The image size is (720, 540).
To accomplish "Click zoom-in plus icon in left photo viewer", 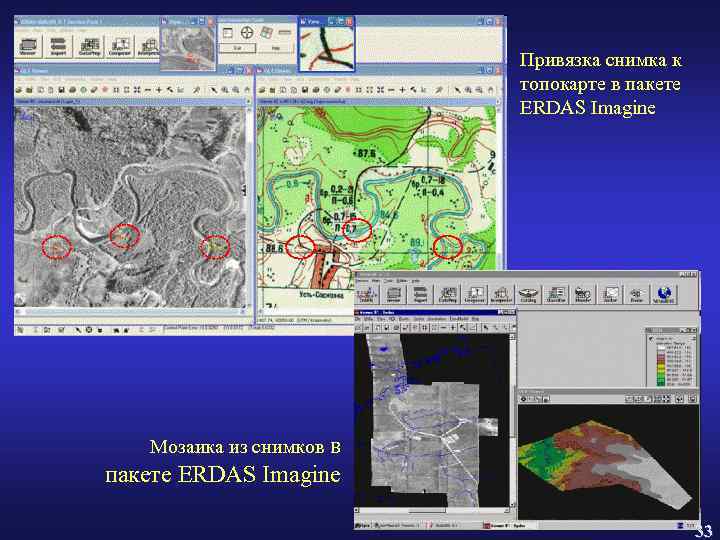I will (159, 90).
